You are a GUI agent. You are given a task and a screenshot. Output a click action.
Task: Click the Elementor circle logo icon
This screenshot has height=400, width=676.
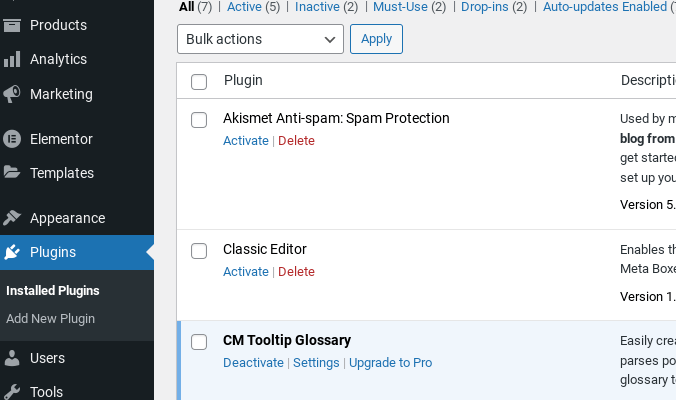[x=12, y=139]
